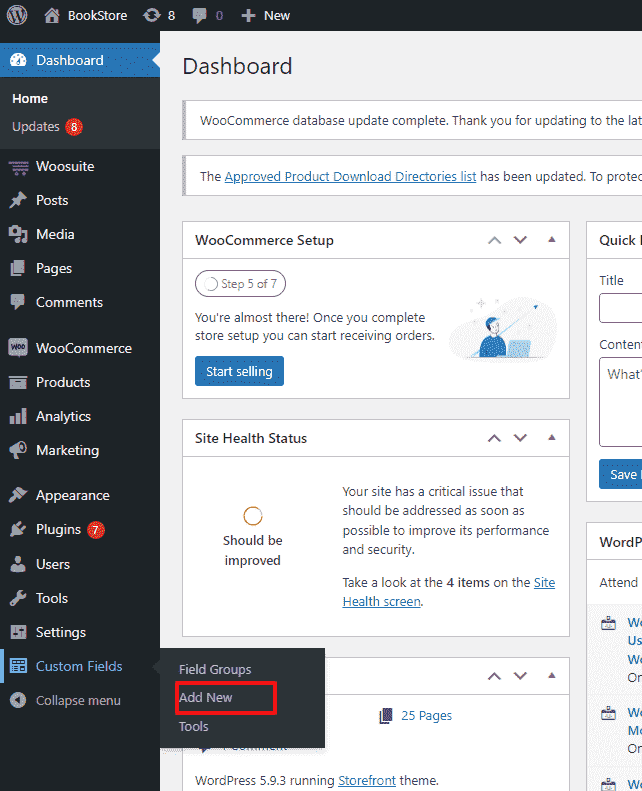The image size is (642, 791).
Task: Click the Start selling button
Action: point(239,371)
